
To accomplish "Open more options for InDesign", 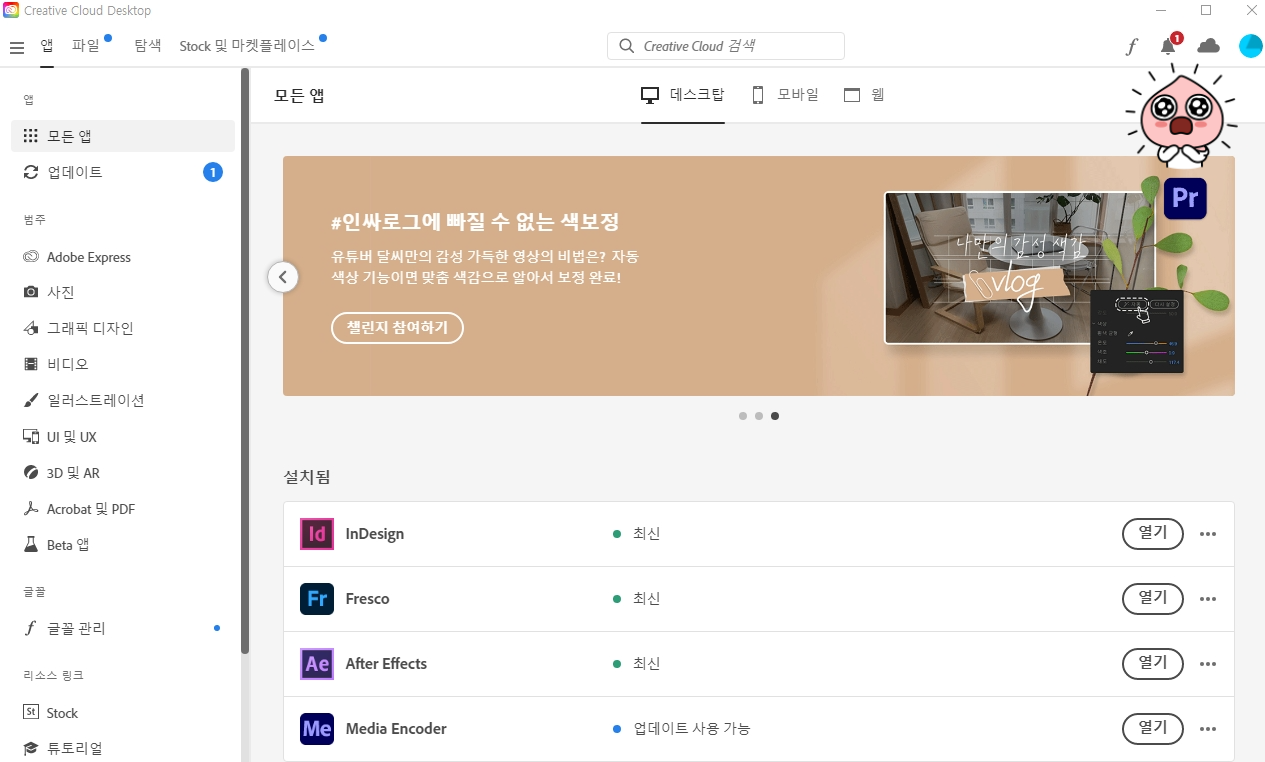I will (1208, 534).
